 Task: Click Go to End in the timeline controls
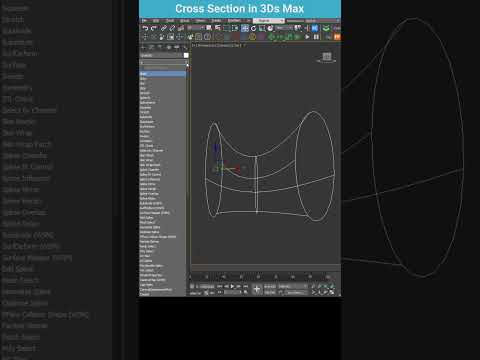tap(246, 286)
